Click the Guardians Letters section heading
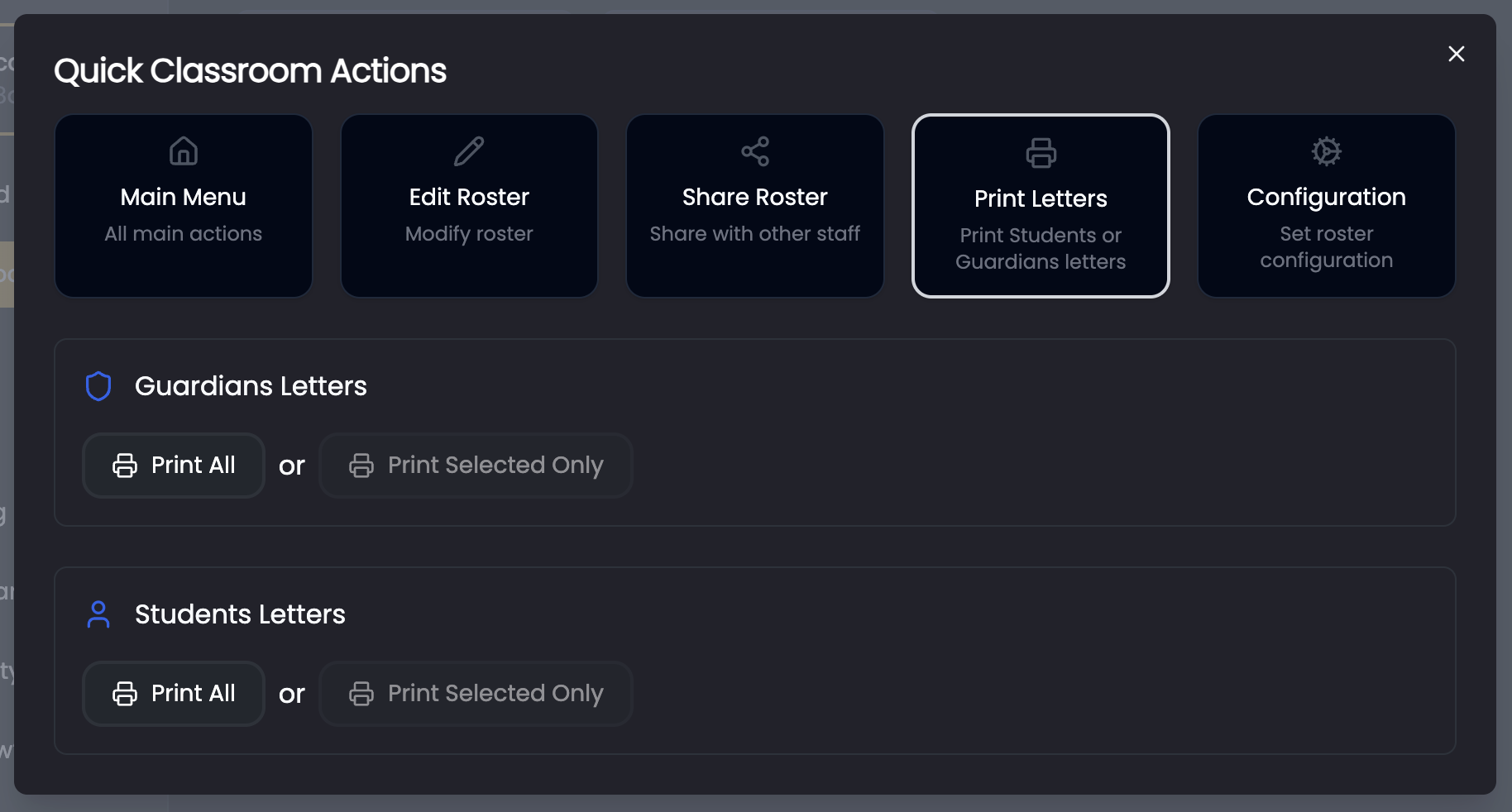 click(x=251, y=386)
